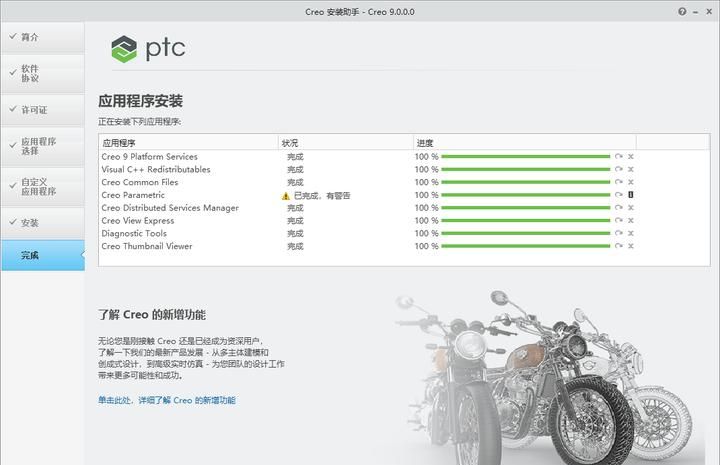The height and width of the screenshot is (465, 720).
Task: Select the Creo Thumbnail Viewer row name
Action: tap(146, 246)
